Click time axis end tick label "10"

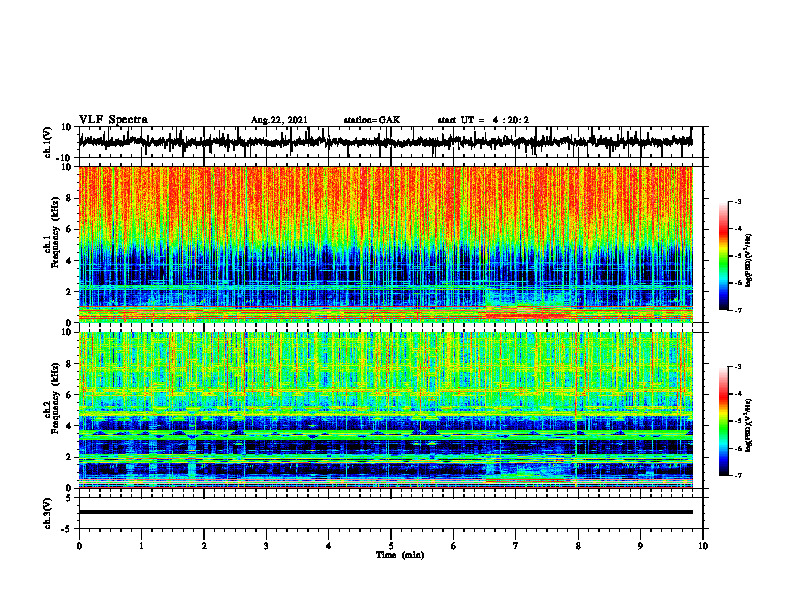coord(703,546)
